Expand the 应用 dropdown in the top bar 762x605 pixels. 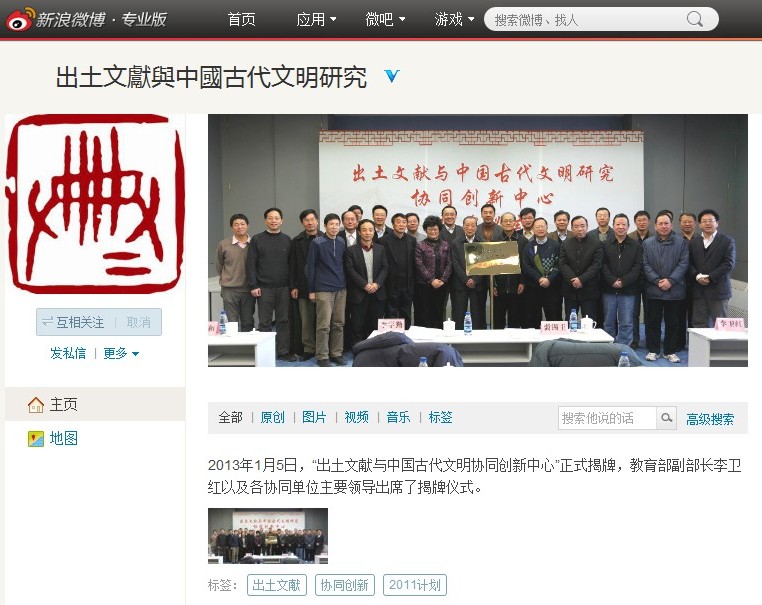coord(316,19)
